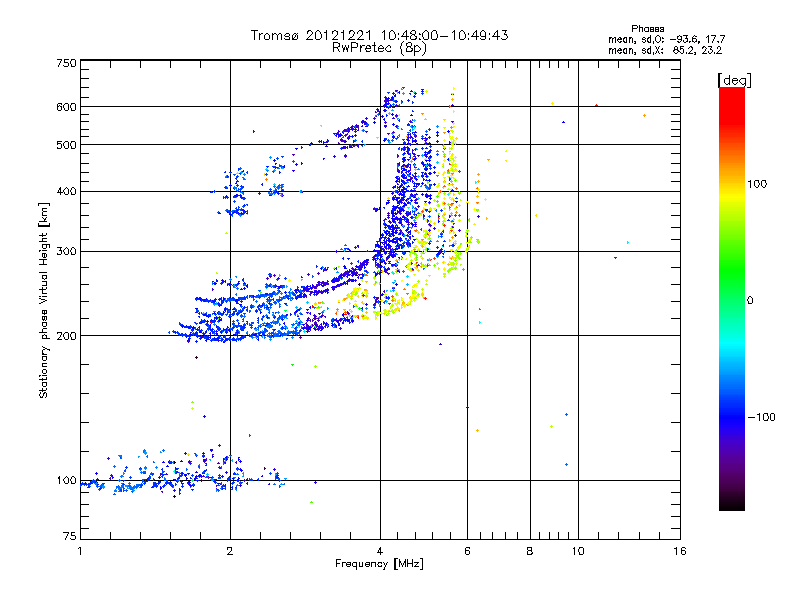
Task: Click the -100 label beside the colorbar
Action: coord(761,417)
